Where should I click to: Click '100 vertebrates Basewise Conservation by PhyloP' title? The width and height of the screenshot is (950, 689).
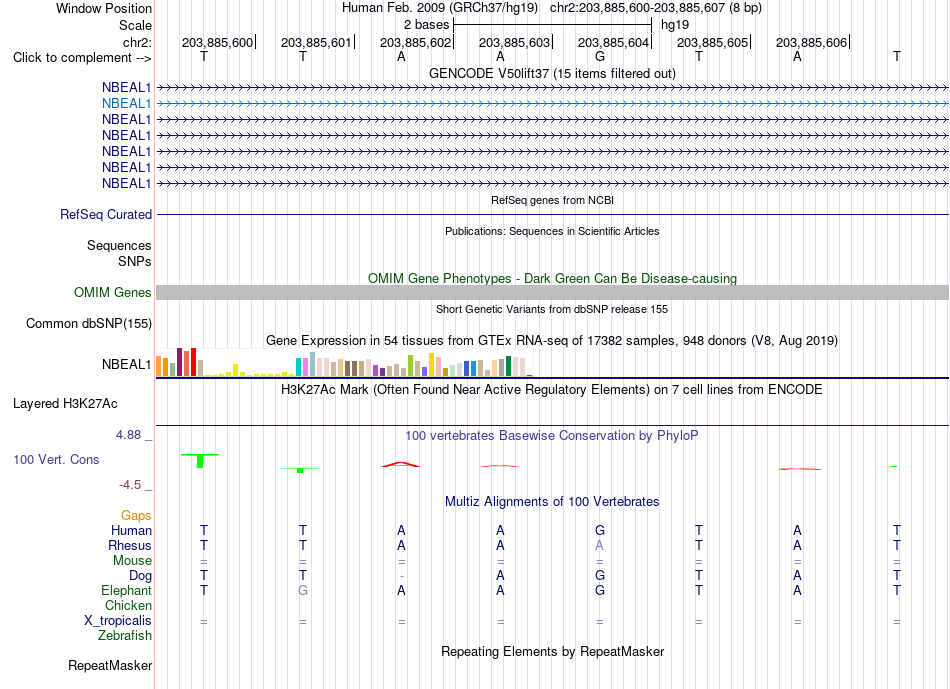click(552, 435)
